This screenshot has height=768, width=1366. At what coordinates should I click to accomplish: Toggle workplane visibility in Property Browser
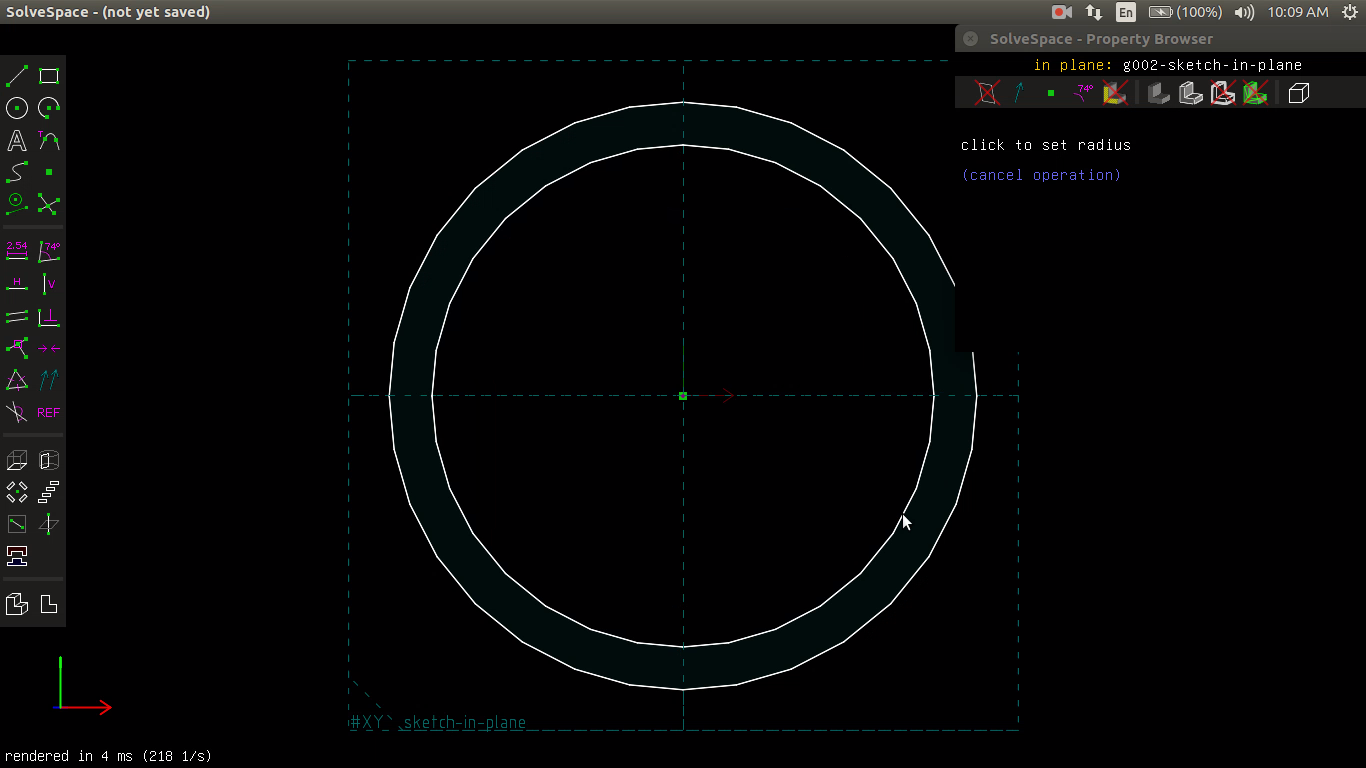coord(987,93)
